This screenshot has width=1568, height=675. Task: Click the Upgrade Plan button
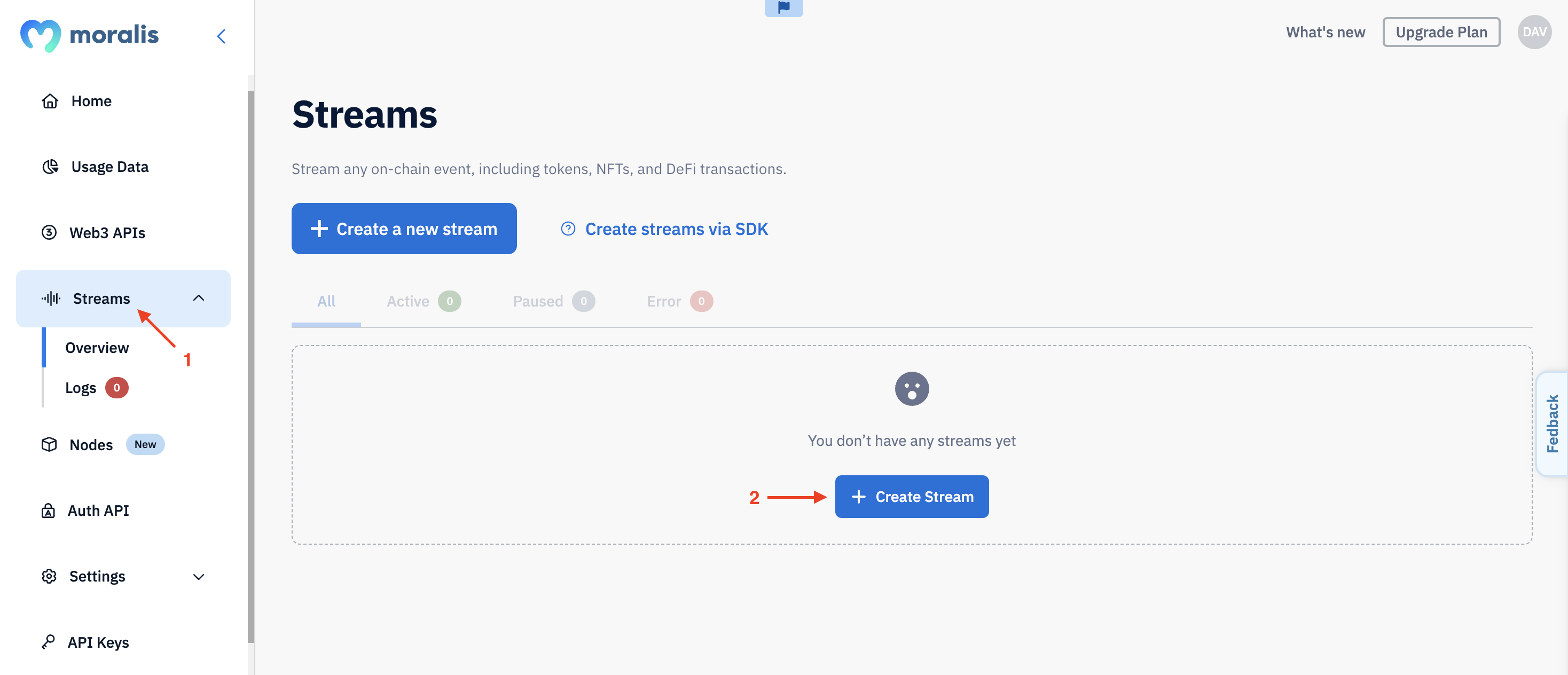1441,32
